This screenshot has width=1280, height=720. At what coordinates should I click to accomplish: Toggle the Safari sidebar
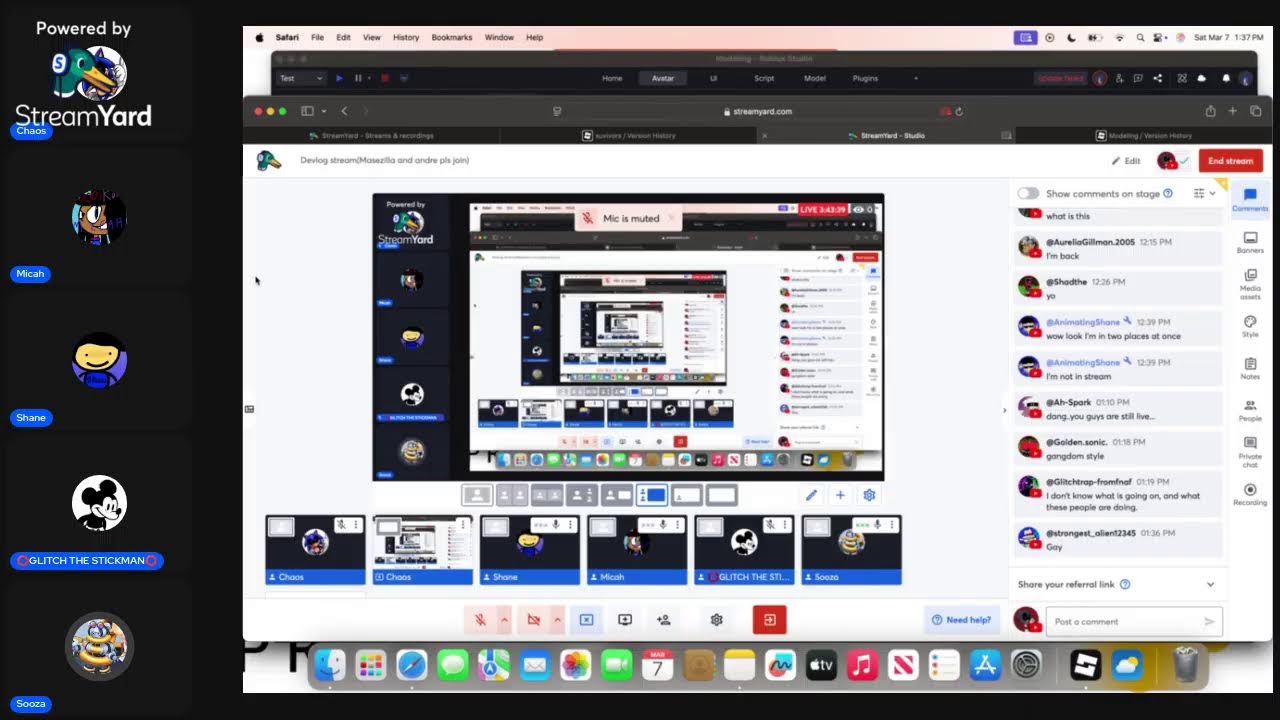[308, 111]
